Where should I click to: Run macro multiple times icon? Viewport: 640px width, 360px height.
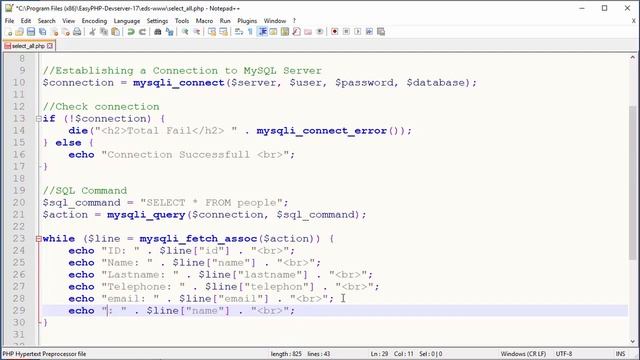point(369,32)
